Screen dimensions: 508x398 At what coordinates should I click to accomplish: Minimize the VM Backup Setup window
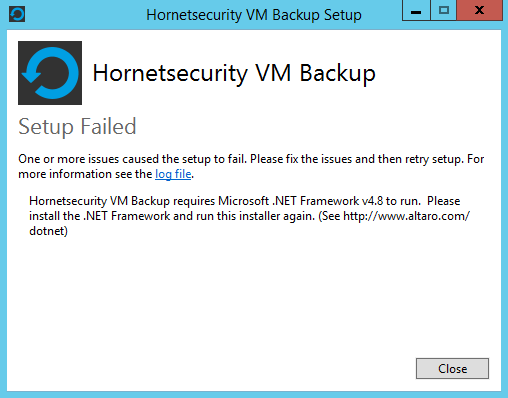(x=416, y=11)
